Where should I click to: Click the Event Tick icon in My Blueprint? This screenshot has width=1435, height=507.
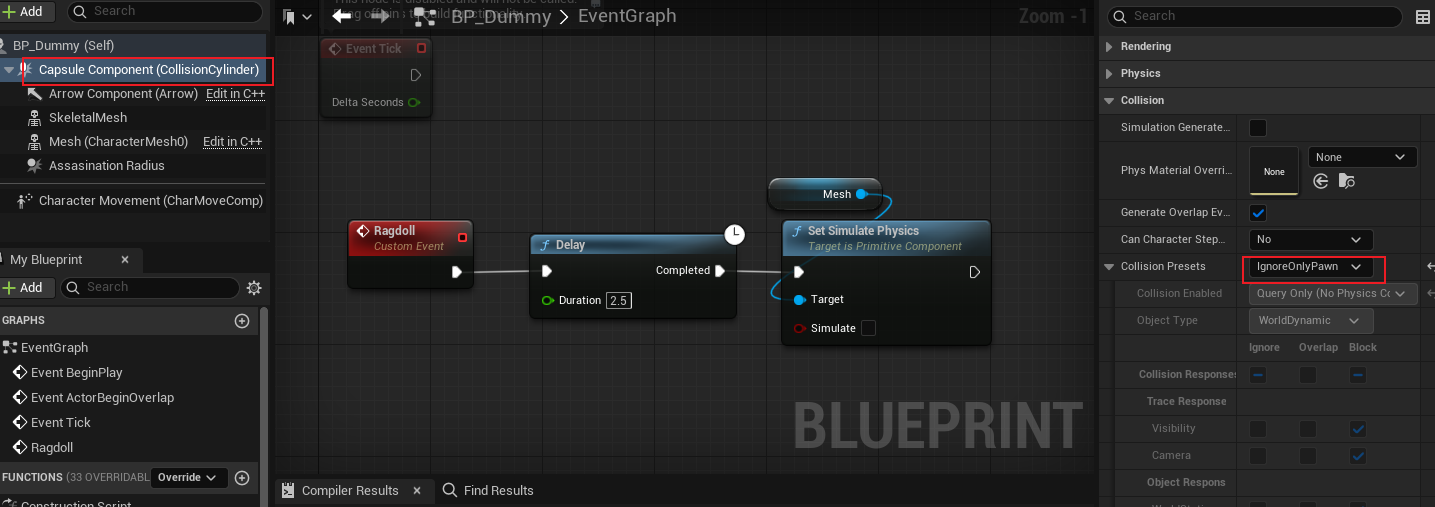[20, 423]
